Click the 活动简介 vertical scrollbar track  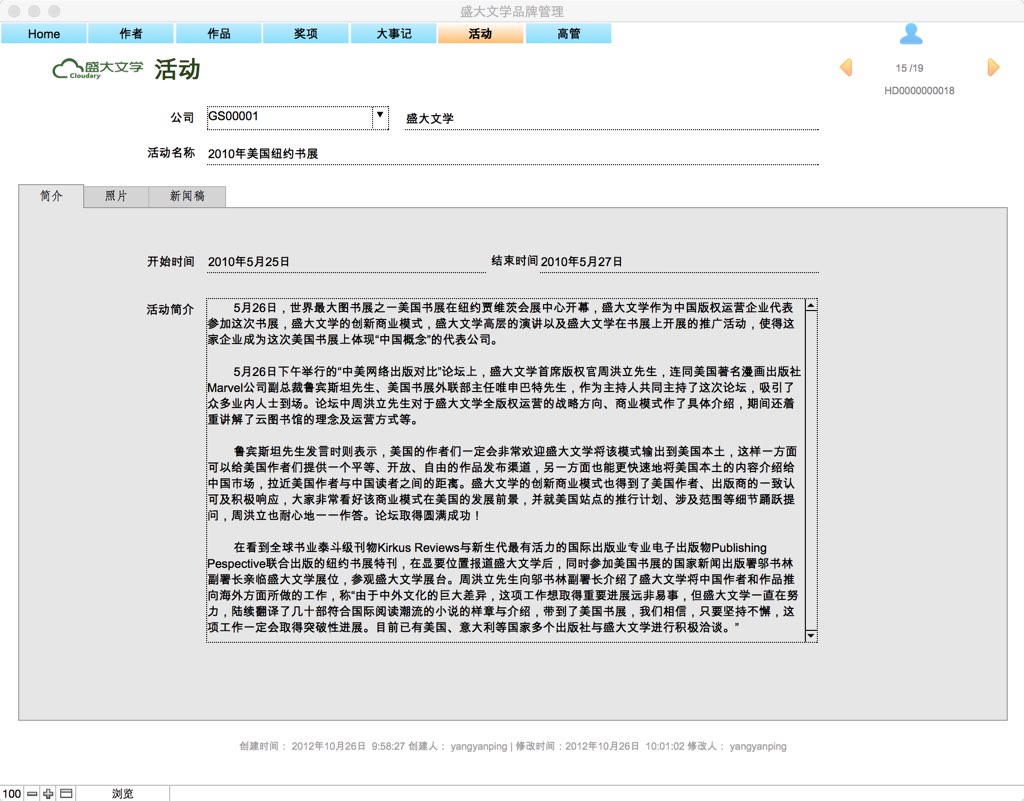[811, 470]
